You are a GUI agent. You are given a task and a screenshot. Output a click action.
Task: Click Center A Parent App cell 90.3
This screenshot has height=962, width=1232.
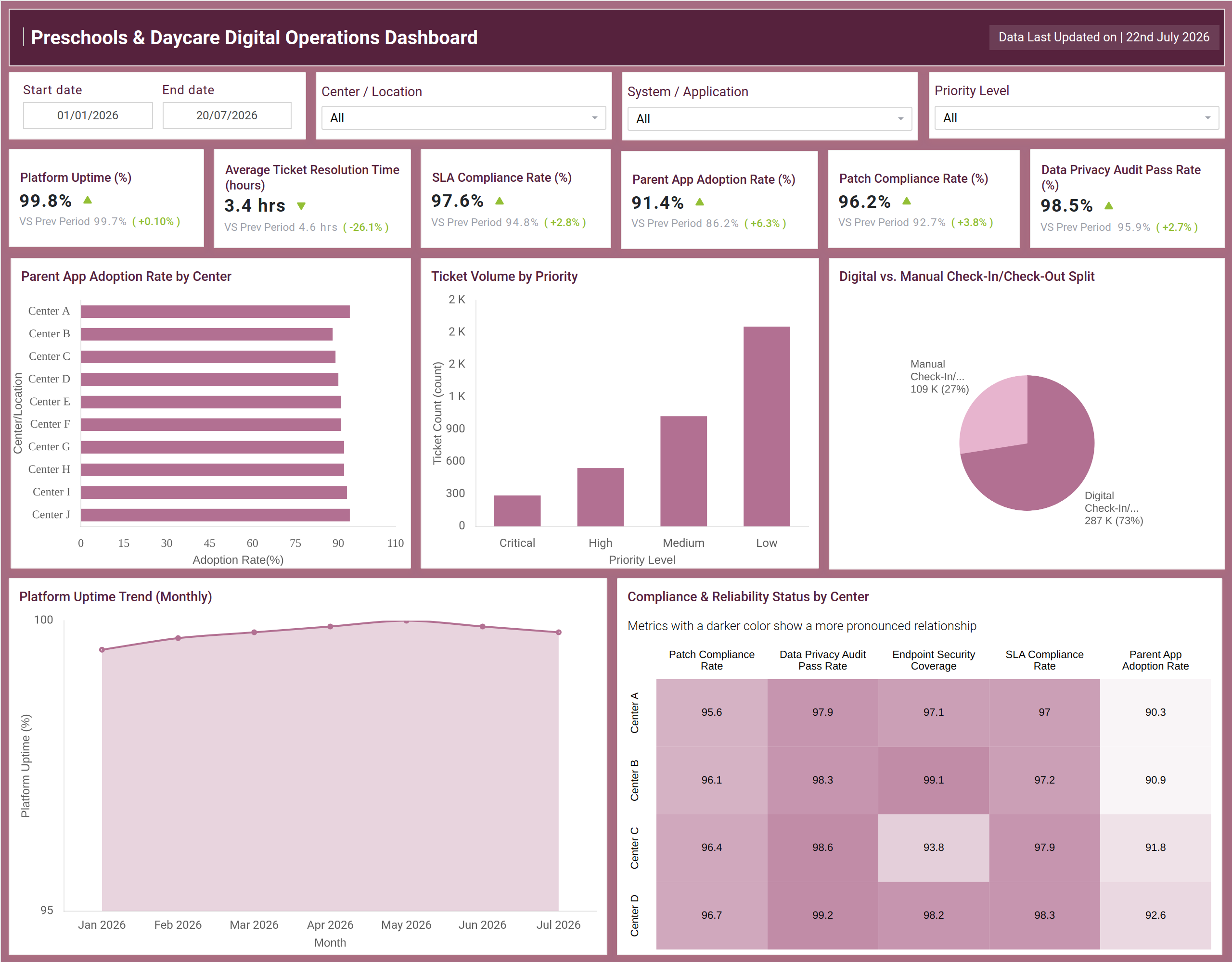pos(1155,712)
